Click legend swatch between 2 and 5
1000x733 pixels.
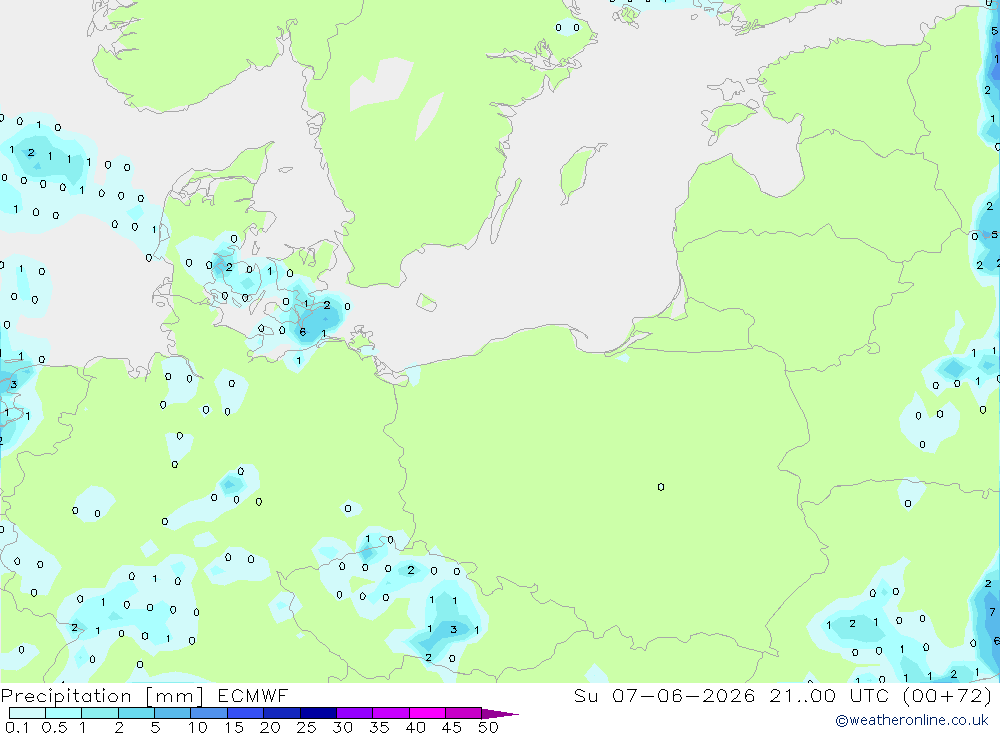point(136,713)
